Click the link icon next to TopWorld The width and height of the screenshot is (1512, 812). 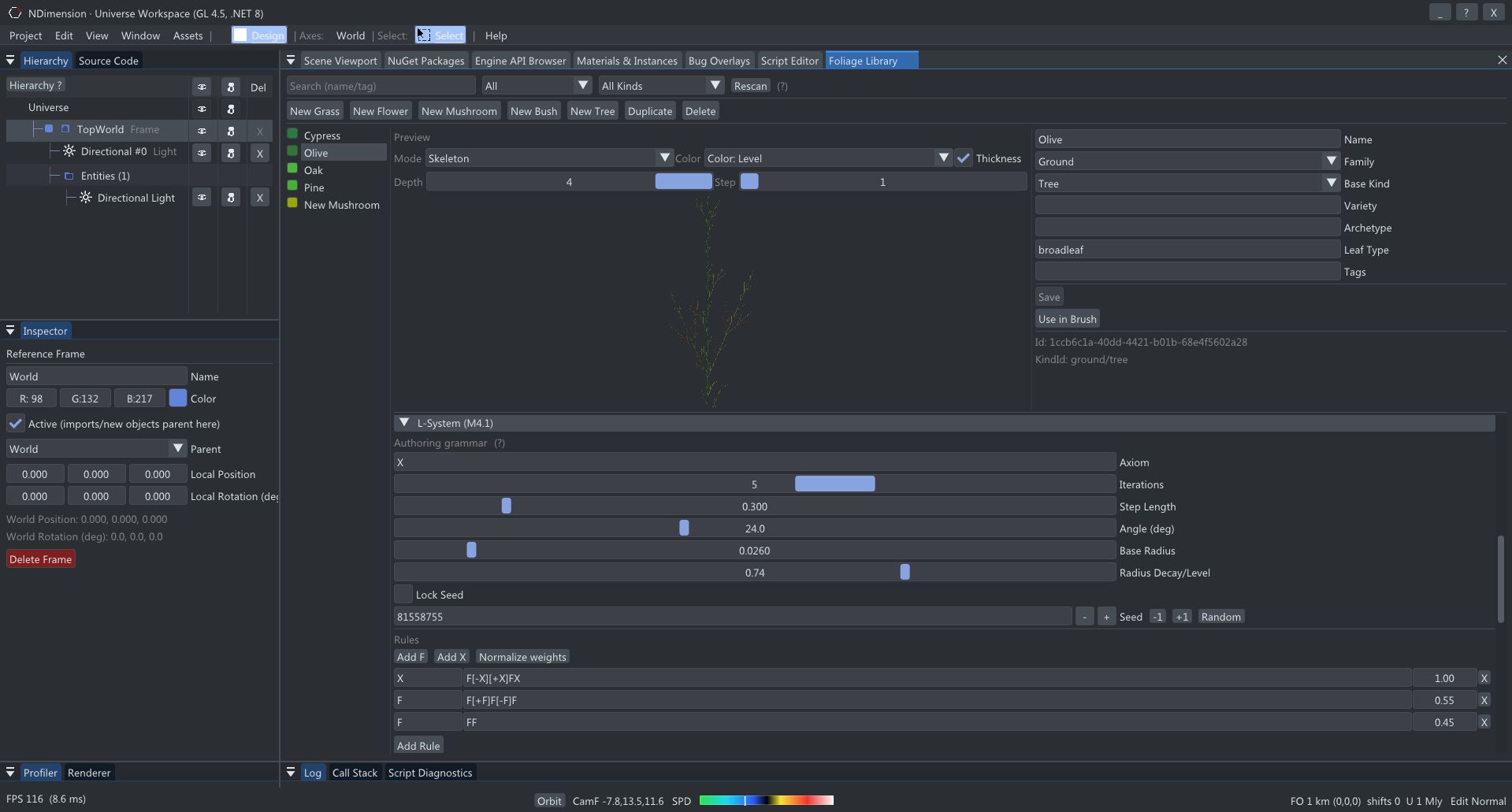tap(230, 131)
